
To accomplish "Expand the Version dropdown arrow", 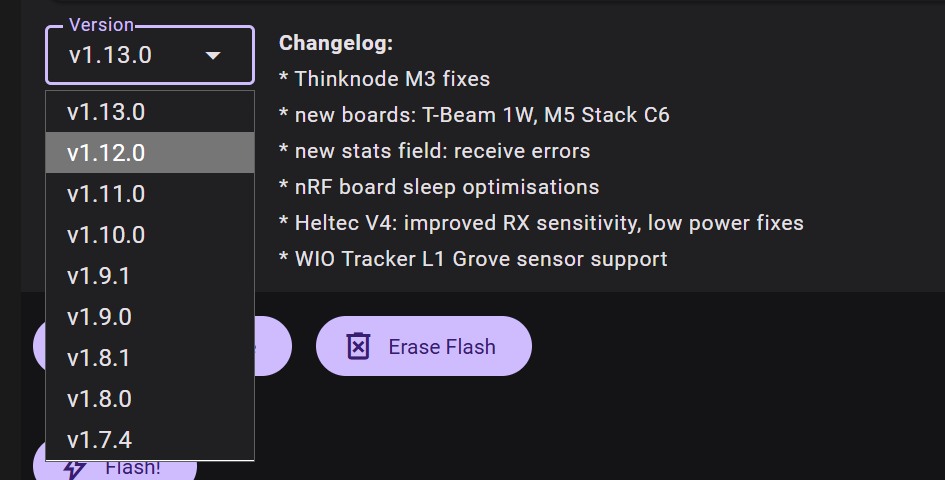I will click(213, 56).
